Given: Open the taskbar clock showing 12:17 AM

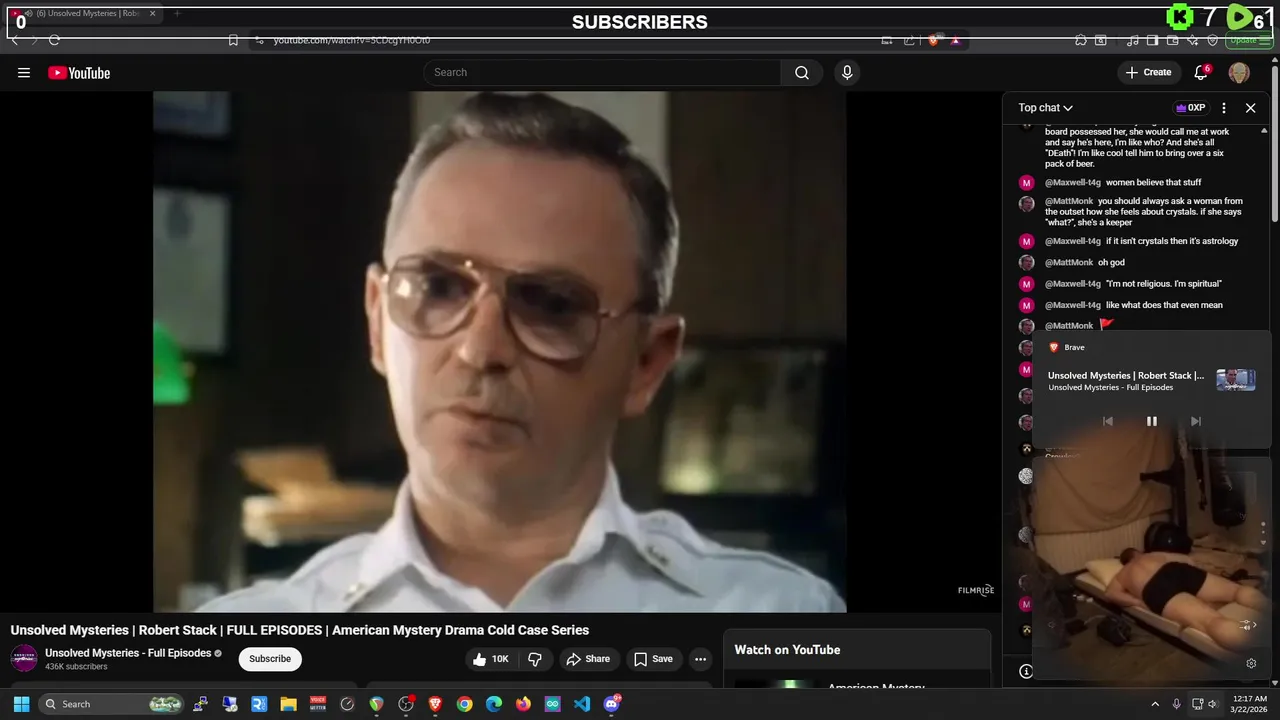Looking at the screenshot, I should 1250,704.
